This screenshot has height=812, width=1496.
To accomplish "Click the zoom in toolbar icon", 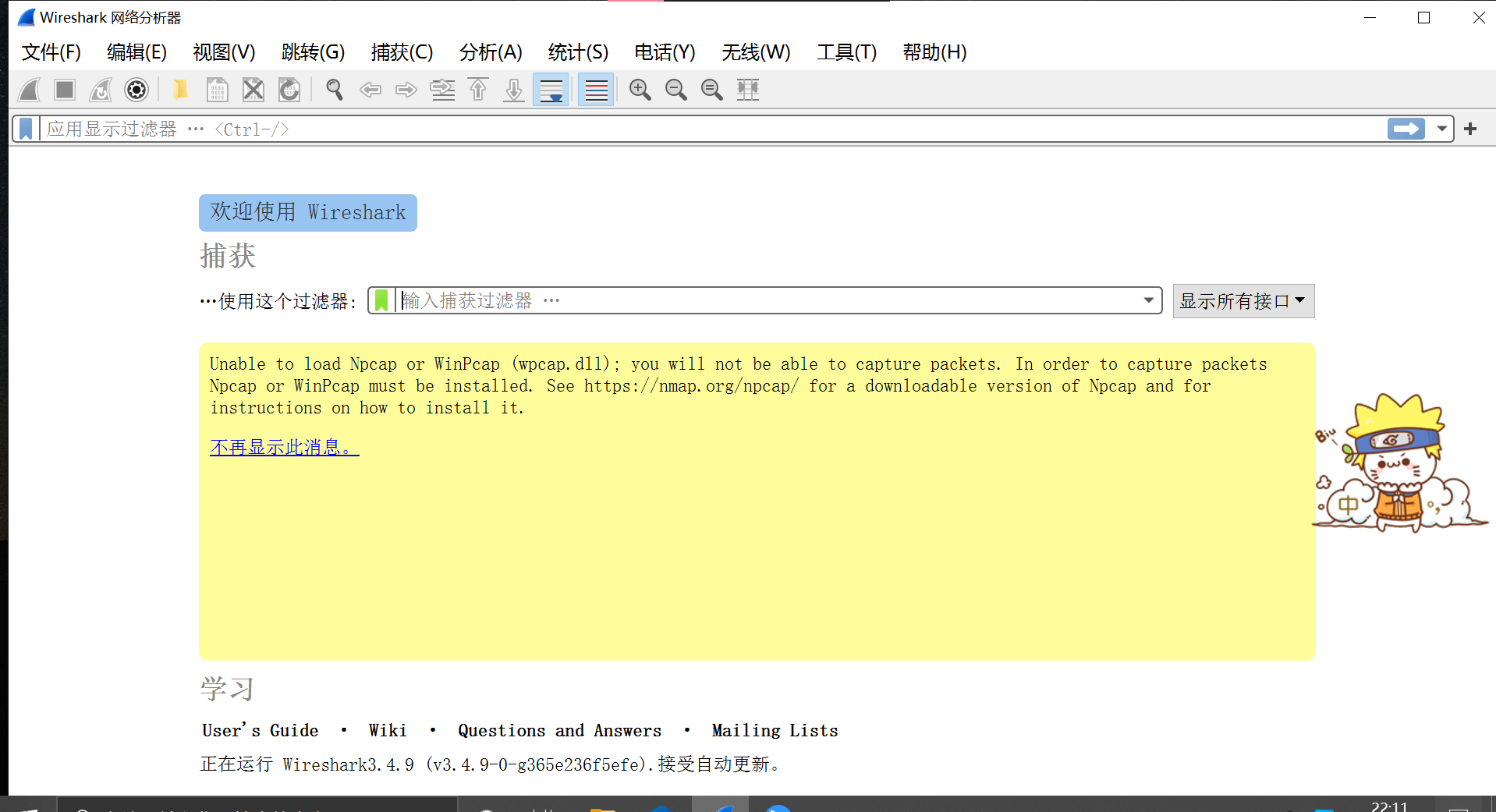I will 640,89.
